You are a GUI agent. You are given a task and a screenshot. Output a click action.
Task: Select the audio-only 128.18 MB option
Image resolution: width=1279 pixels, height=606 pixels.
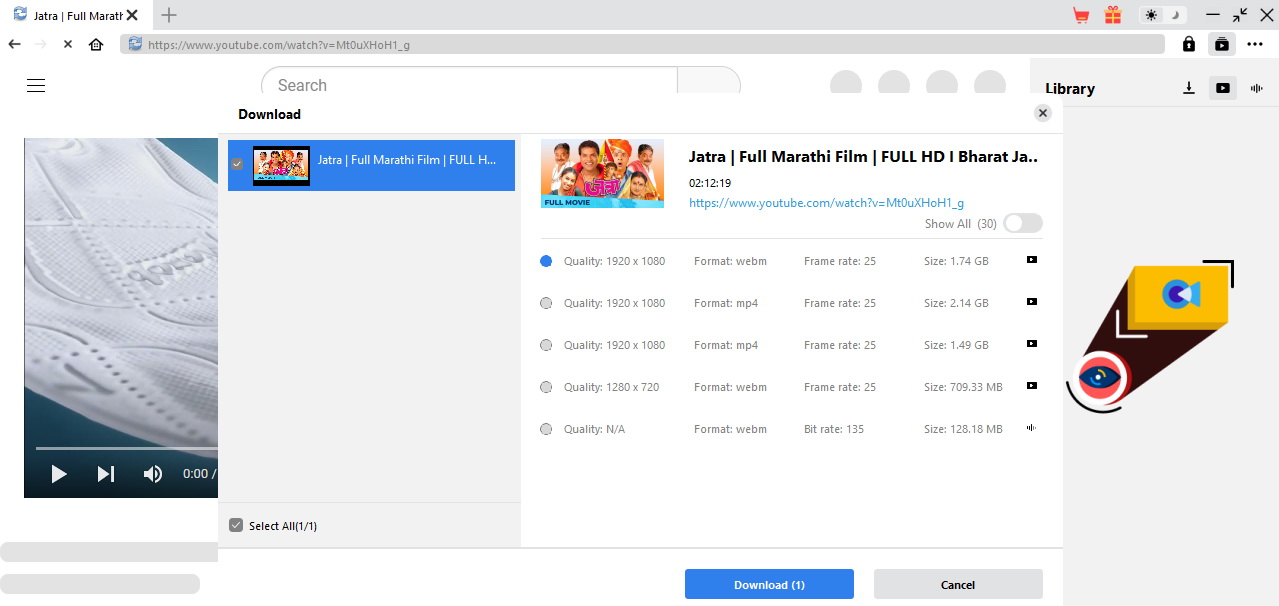[546, 429]
